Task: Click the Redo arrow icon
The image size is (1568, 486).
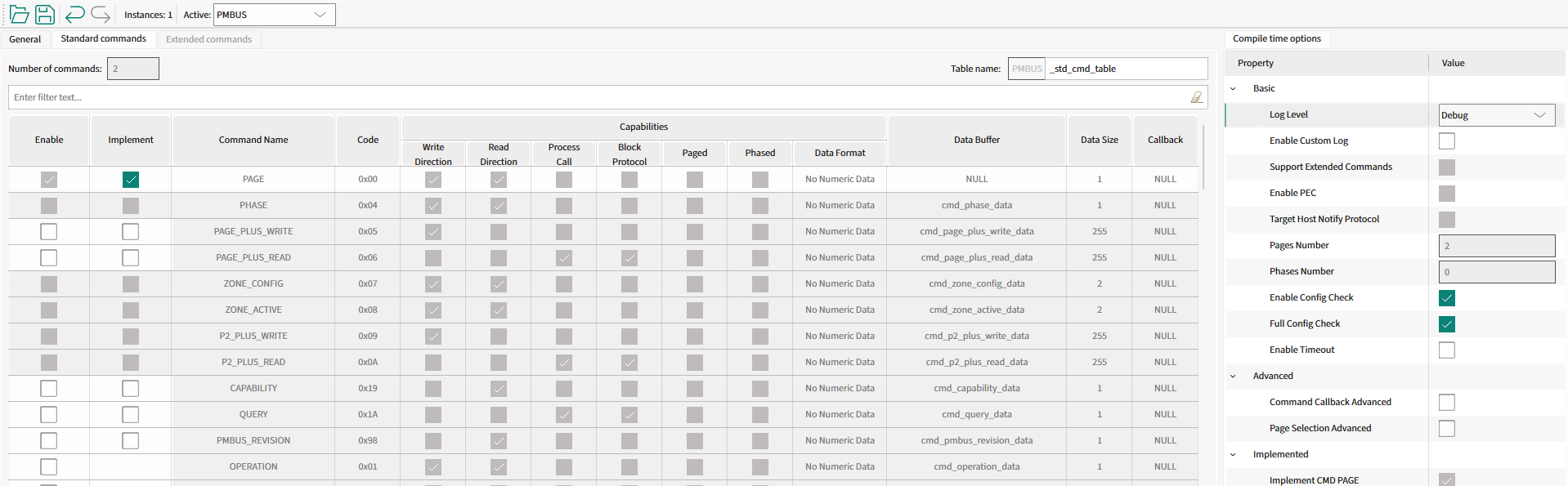Action: tap(101, 14)
